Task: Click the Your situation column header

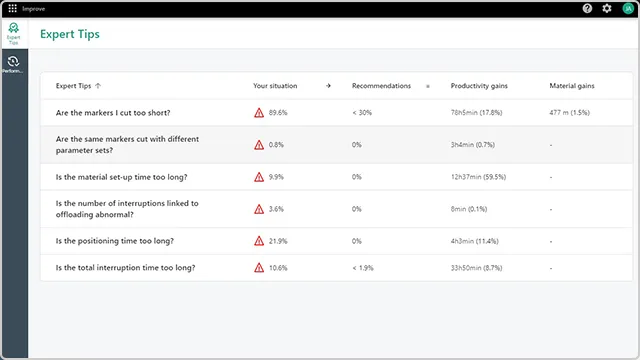Action: 275,86
